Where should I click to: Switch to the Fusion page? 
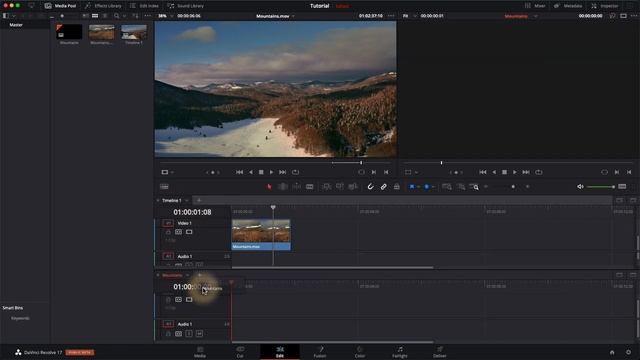coord(320,352)
